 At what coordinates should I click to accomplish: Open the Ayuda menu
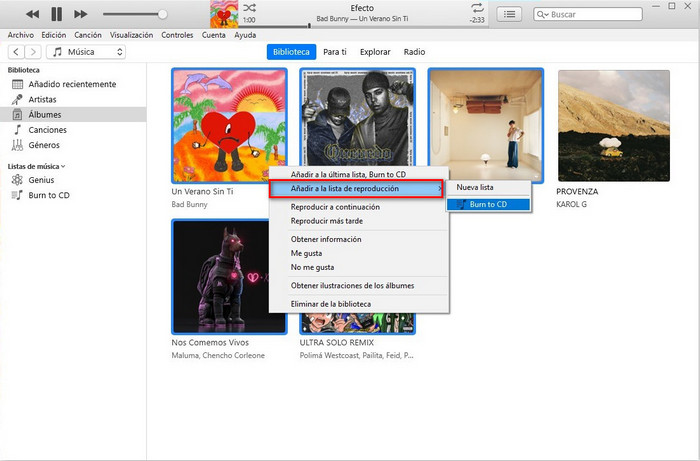245,35
